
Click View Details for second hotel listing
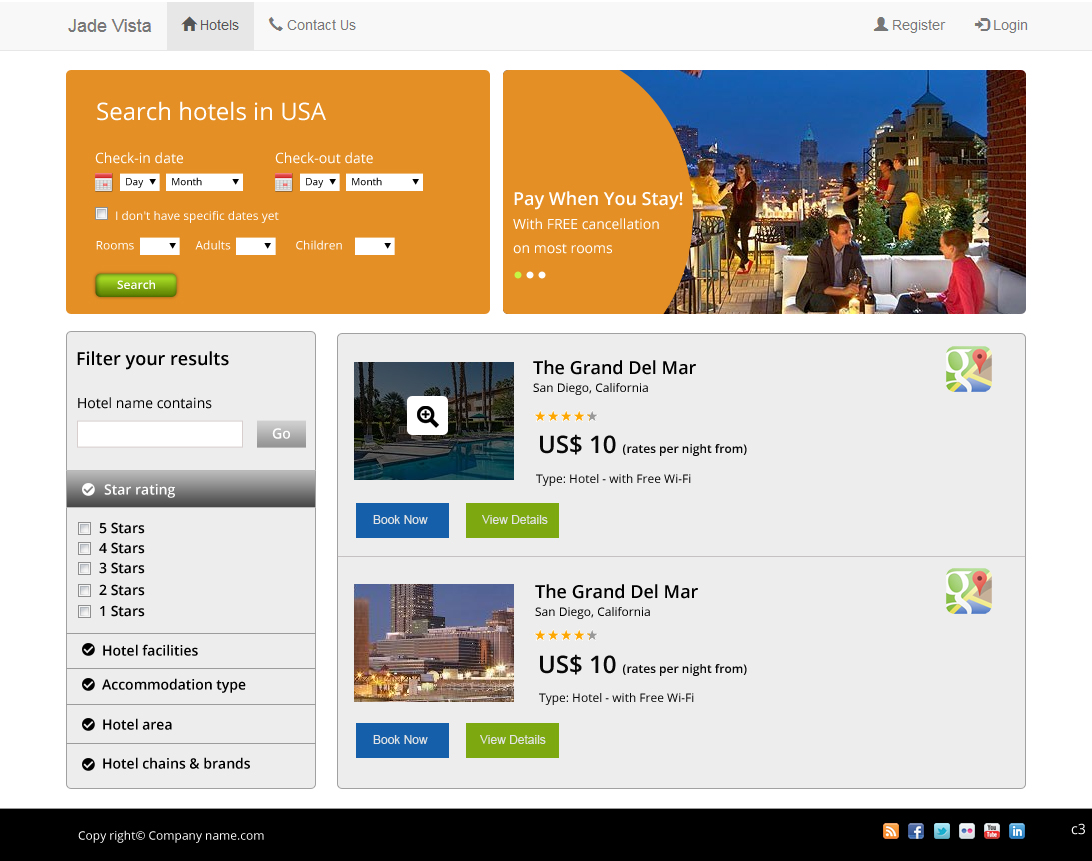pos(512,740)
